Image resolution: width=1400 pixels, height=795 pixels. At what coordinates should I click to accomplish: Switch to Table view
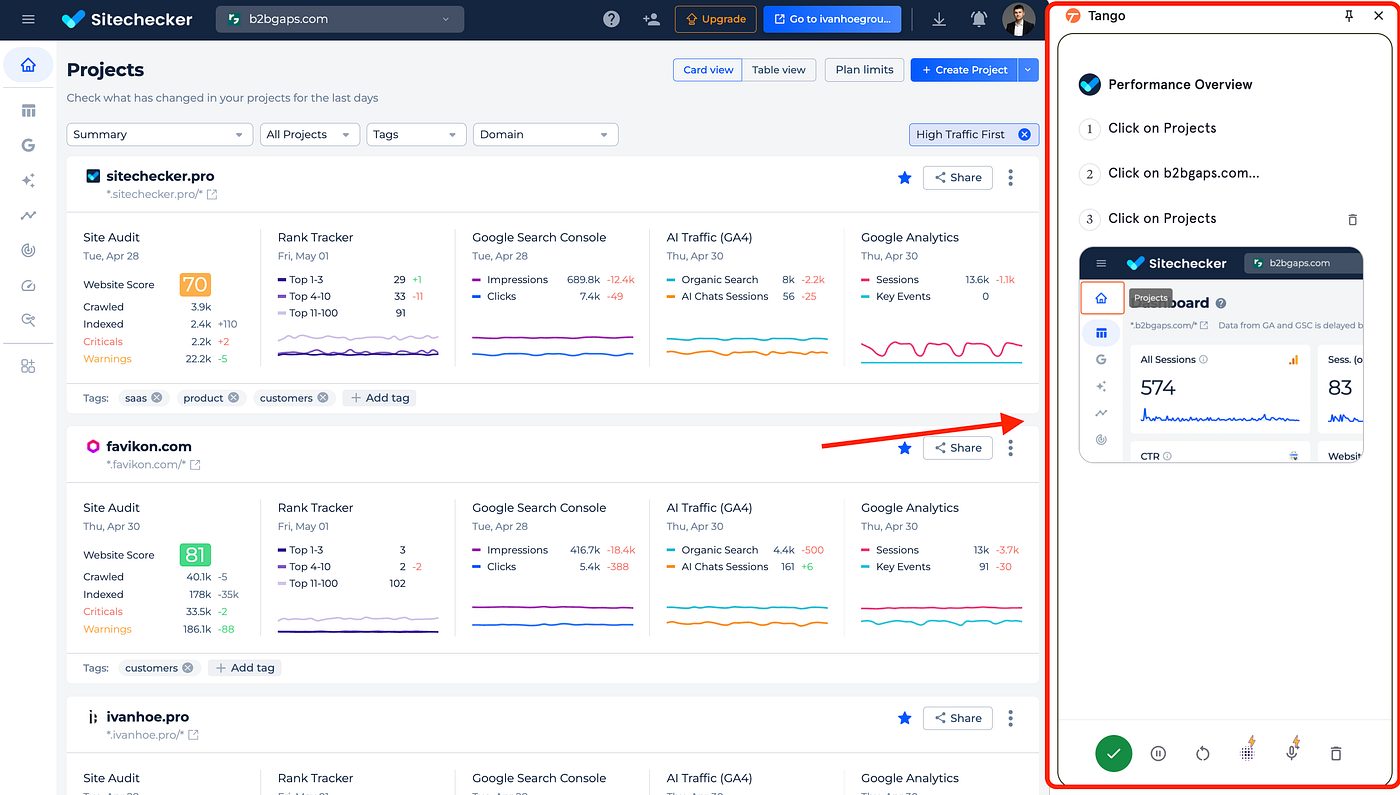point(779,70)
